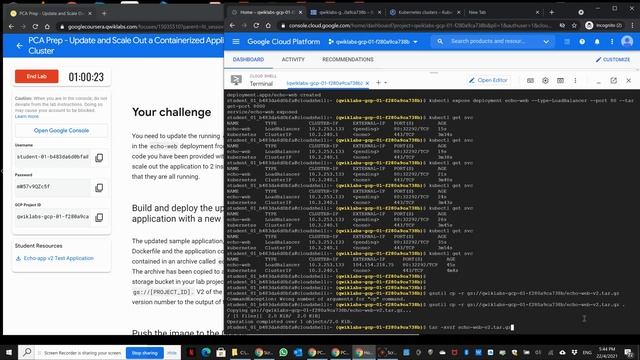Open the Cloud Shell more options menu
Image resolution: width=640 pixels, height=360 pixels.
coord(575,81)
